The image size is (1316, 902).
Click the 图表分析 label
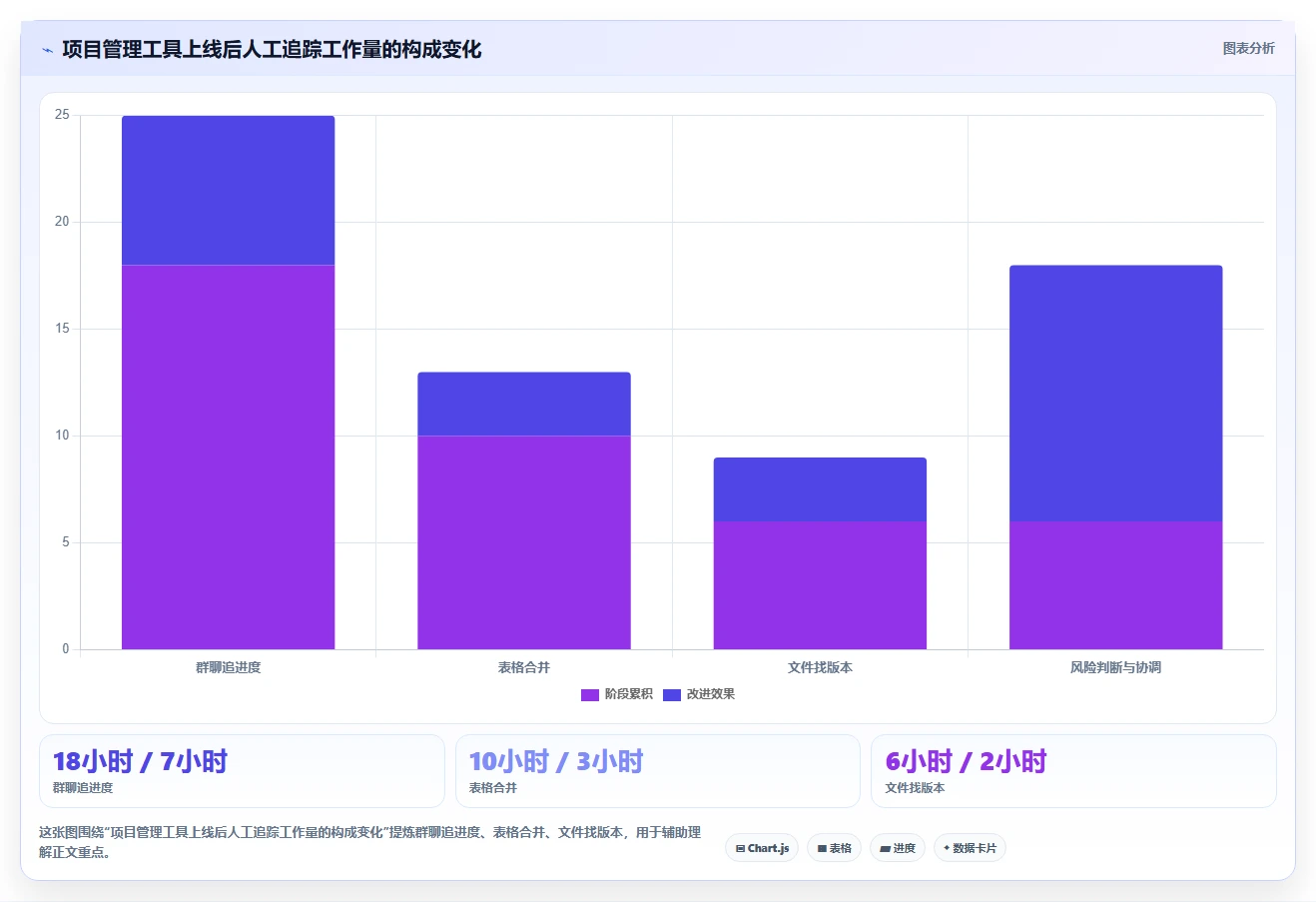tap(1248, 48)
